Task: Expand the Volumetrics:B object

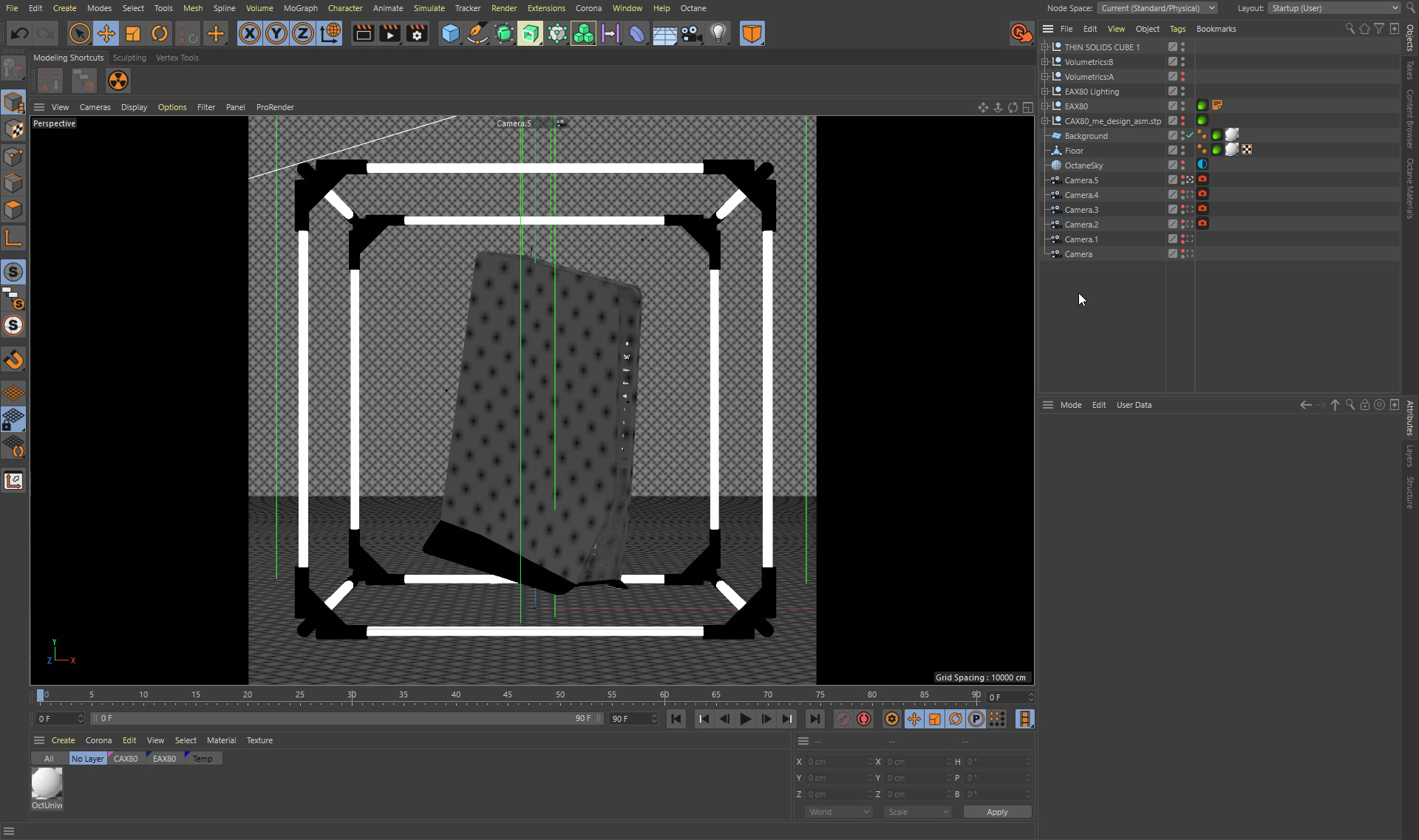Action: (1045, 61)
